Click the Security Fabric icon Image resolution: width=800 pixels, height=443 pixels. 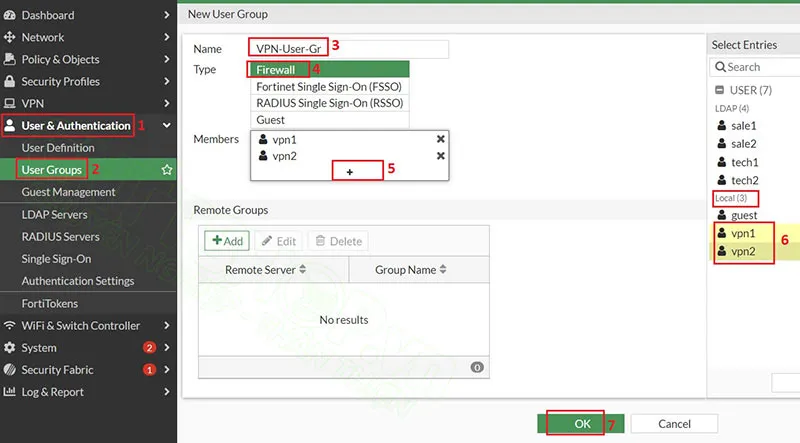[9, 370]
